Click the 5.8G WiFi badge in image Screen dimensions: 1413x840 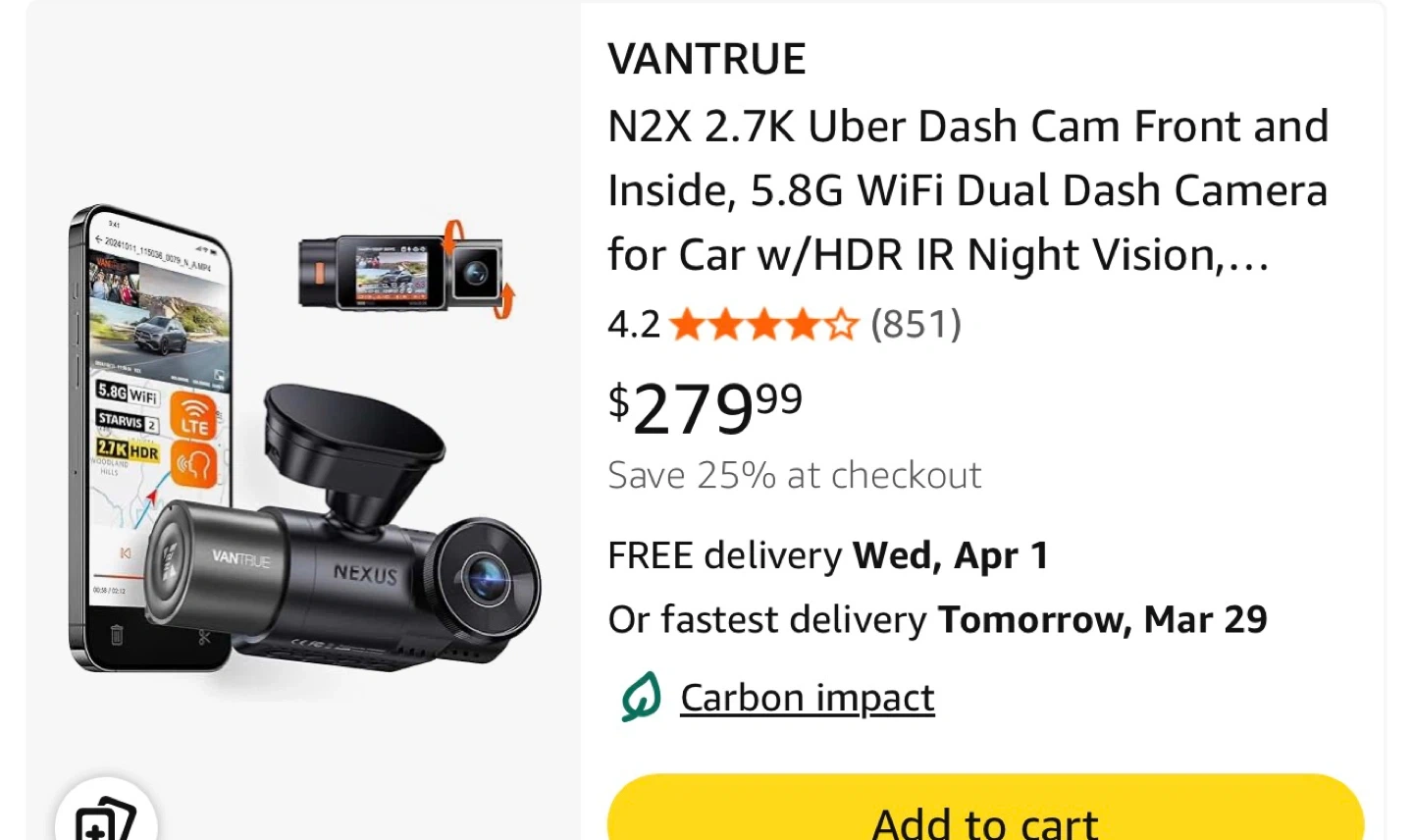tap(127, 394)
